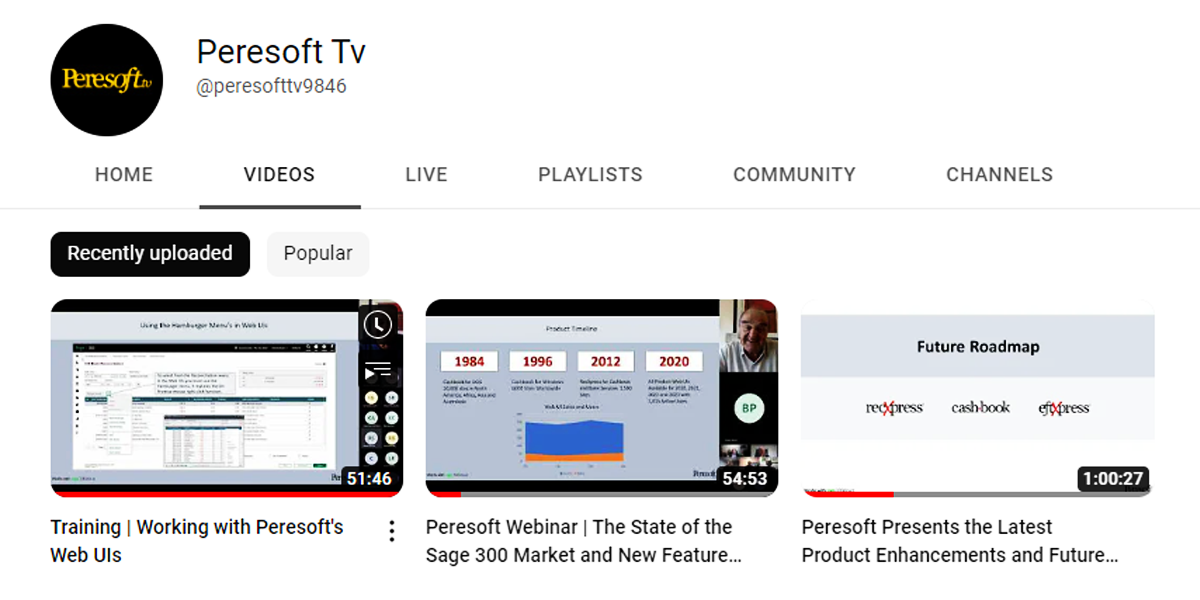Open more options menu for Training video
Image resolution: width=1200 pixels, height=600 pixels.
coord(392,531)
